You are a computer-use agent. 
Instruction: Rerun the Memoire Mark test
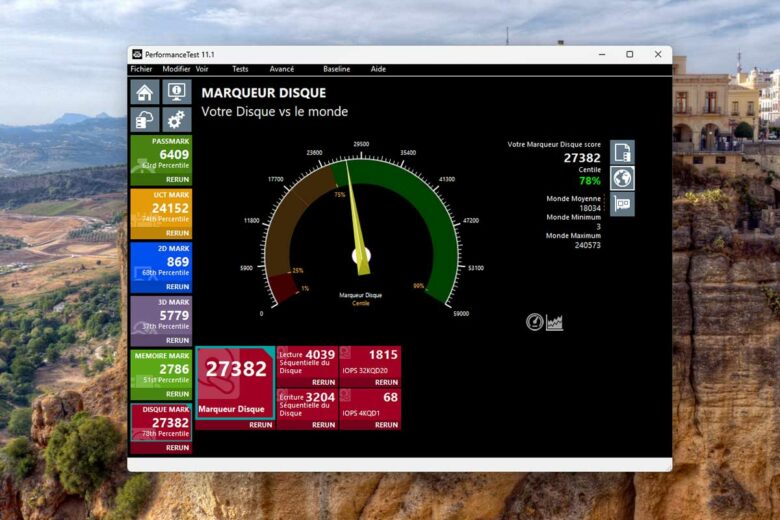coord(178,395)
